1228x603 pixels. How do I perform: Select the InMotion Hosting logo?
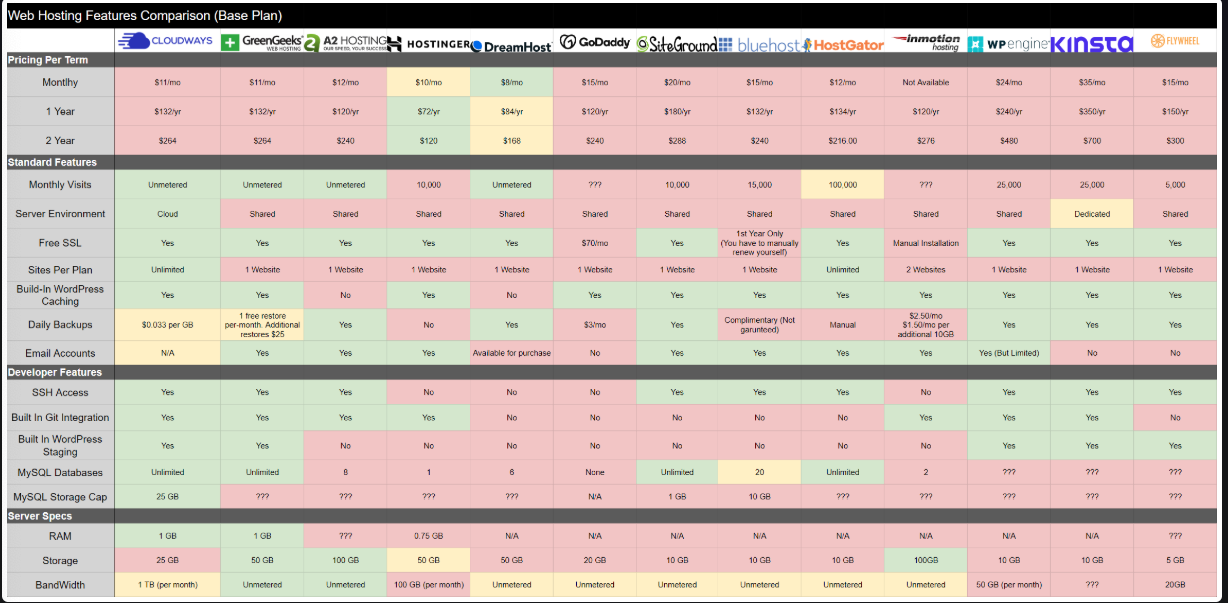point(926,42)
